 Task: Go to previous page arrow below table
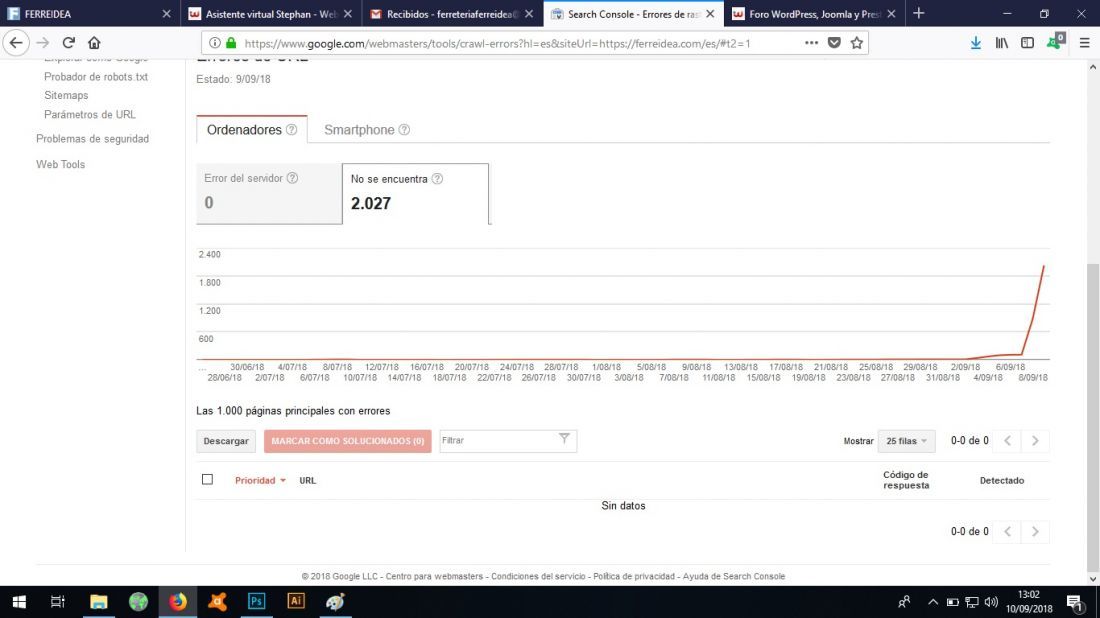coord(1007,532)
